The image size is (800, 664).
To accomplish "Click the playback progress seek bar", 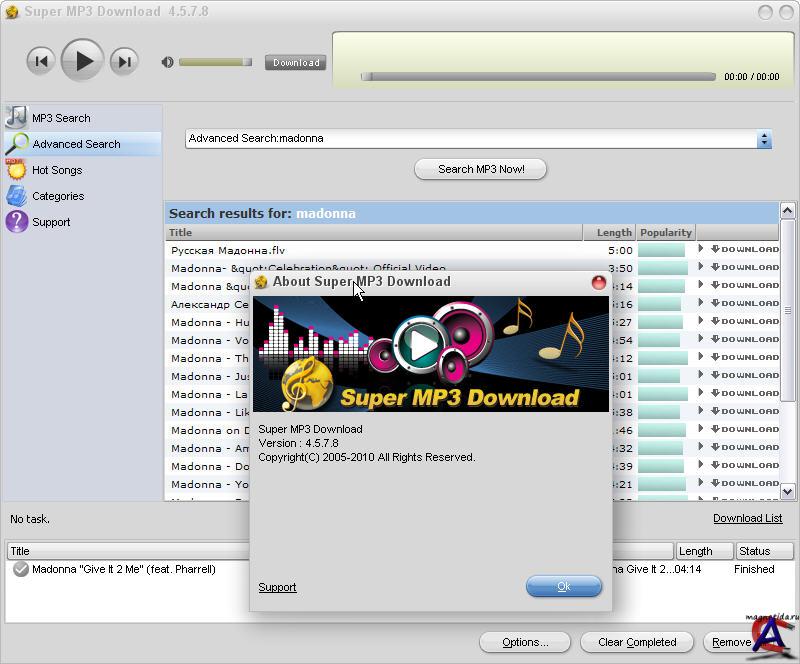I will (x=540, y=76).
